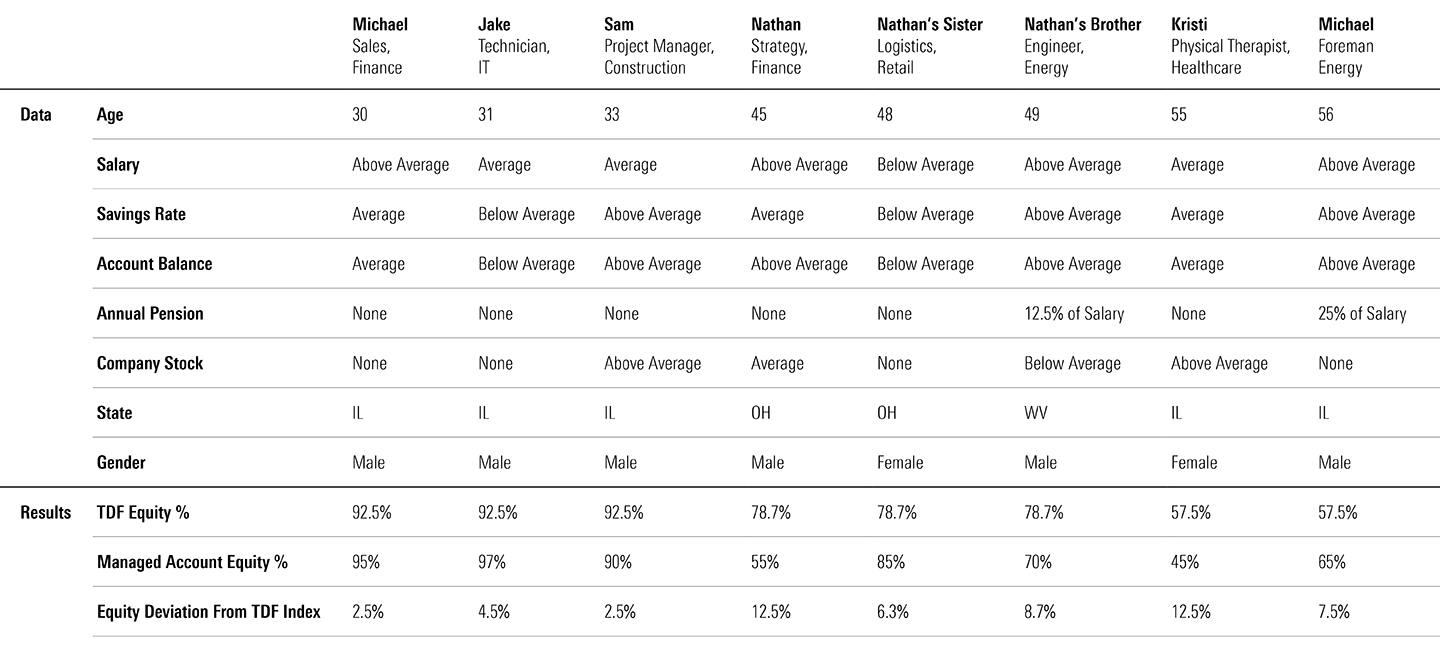Select the "25% of Salary" pension cell

pos(1362,313)
